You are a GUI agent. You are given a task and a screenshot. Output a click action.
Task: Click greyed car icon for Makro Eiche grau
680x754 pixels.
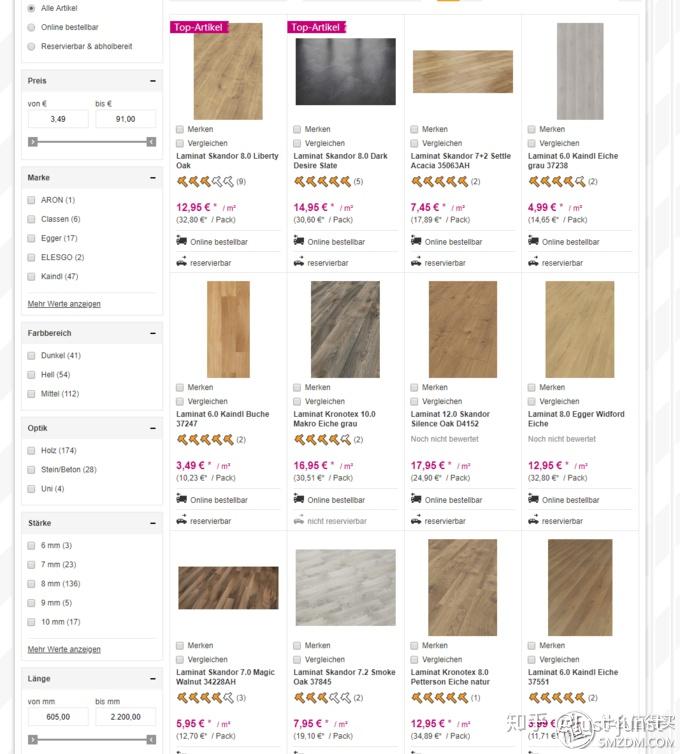click(299, 520)
